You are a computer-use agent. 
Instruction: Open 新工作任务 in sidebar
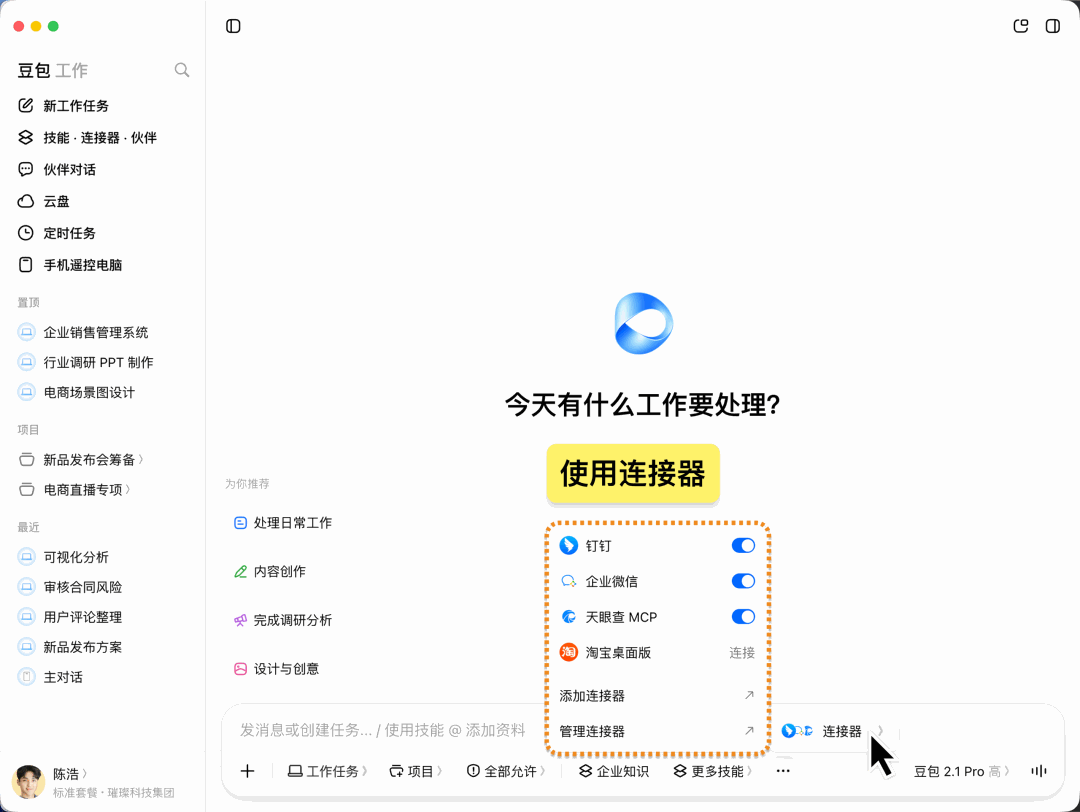[x=76, y=105]
